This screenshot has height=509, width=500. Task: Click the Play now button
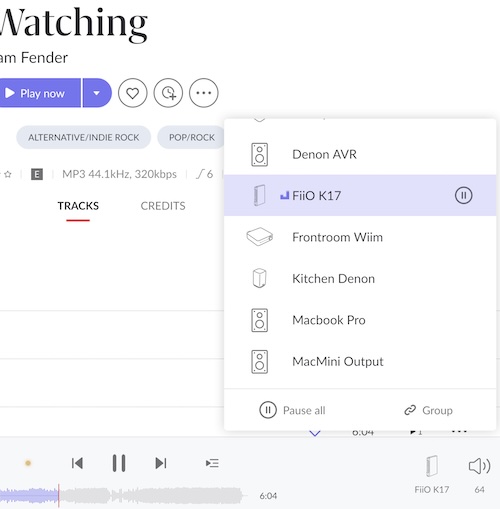point(40,93)
